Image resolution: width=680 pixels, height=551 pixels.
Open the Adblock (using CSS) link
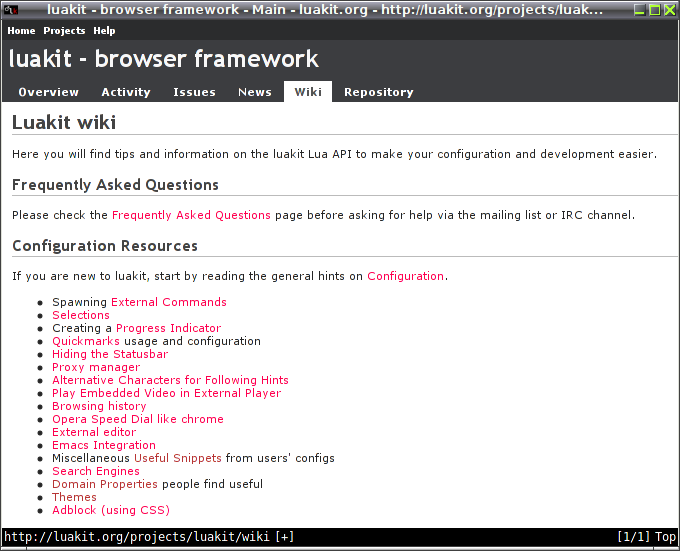click(111, 510)
